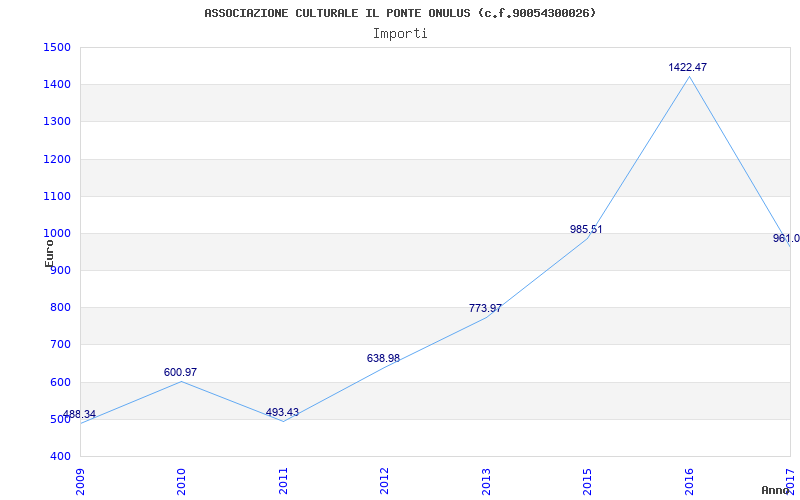
Task: Click the 1000 y-axis tick label
Action: point(57,234)
